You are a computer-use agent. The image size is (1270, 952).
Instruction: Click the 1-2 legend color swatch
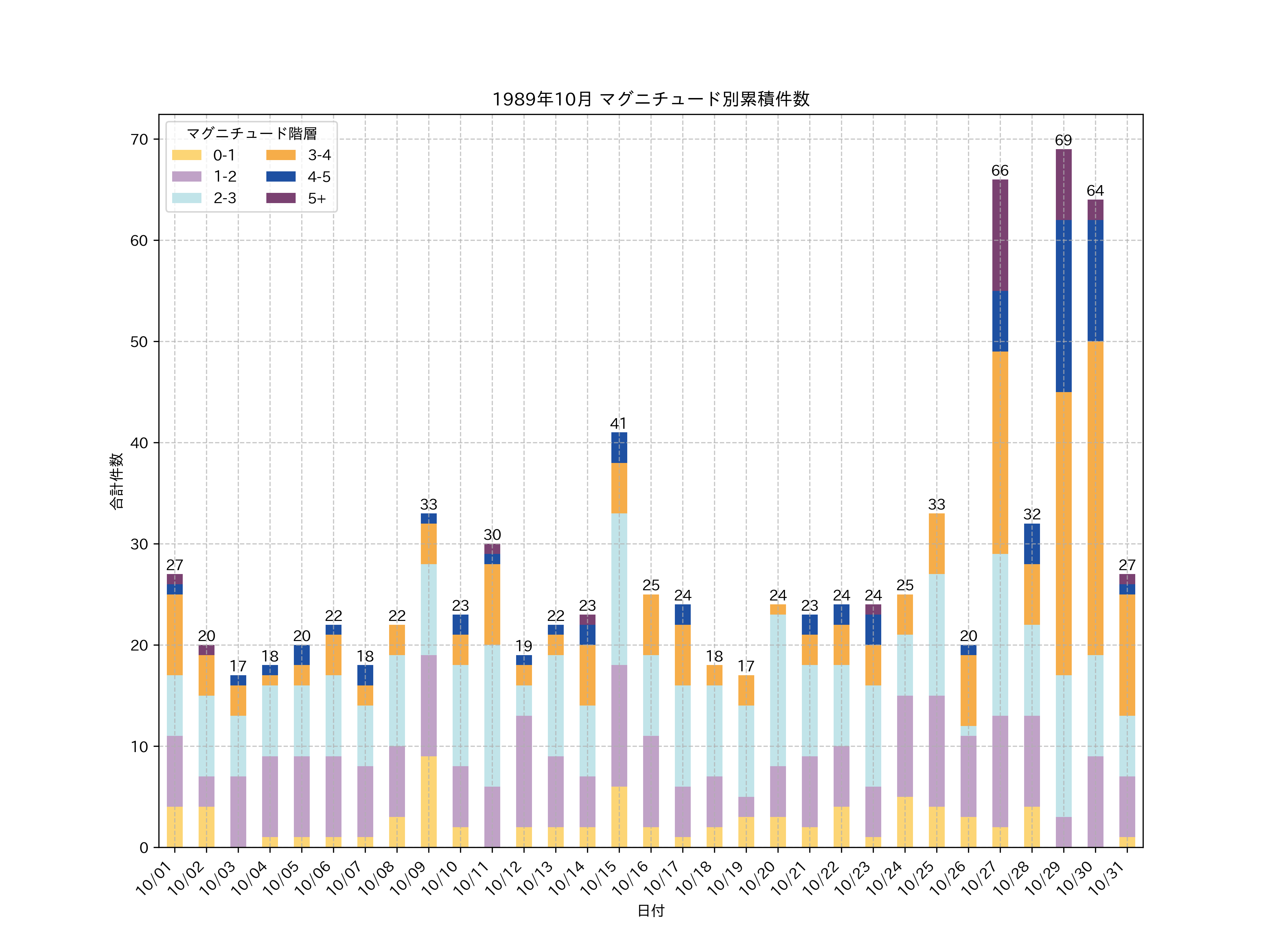coord(187,176)
